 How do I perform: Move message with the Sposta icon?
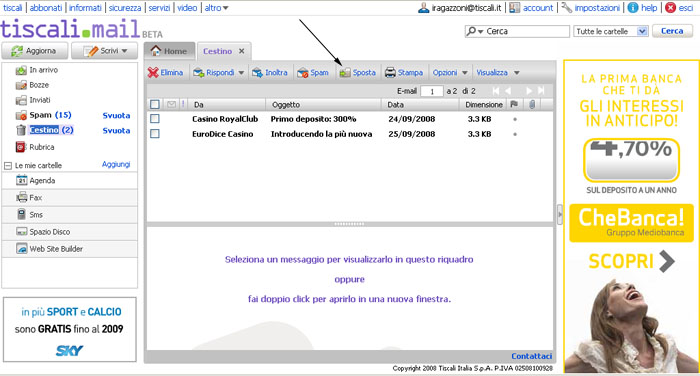tap(345, 72)
